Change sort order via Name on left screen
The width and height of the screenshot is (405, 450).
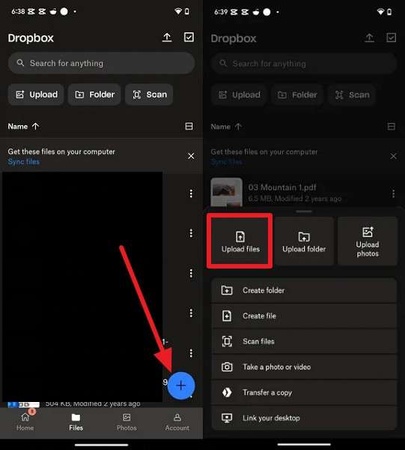(x=23, y=126)
